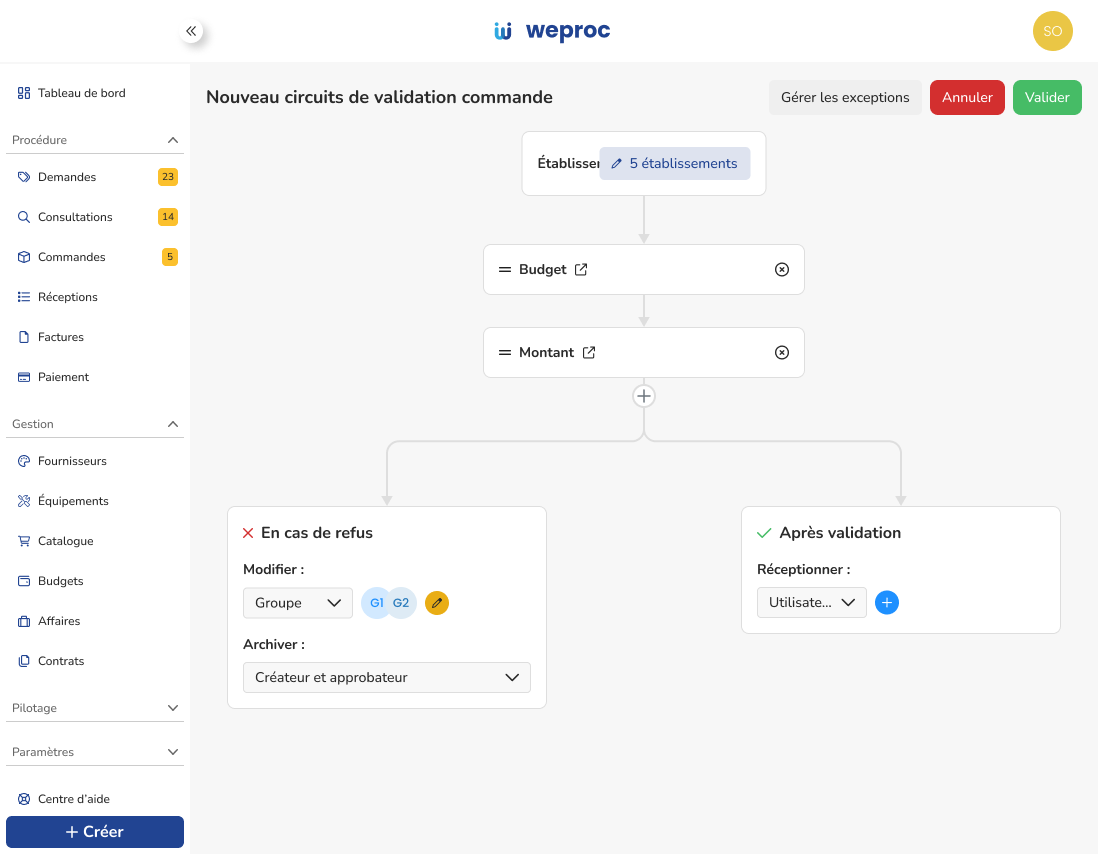Image resolution: width=1098 pixels, height=854 pixels.
Task: Open the Tableau de bord dashboard icon
Action: 22,92
